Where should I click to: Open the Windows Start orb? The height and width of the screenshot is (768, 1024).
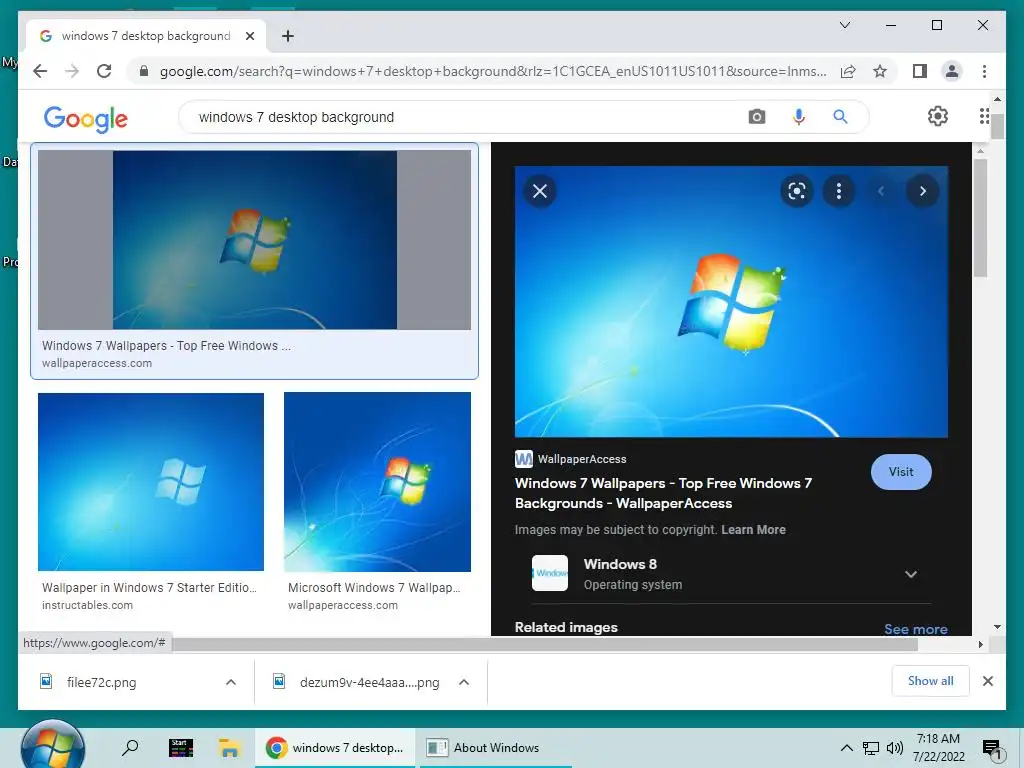pyautogui.click(x=53, y=747)
